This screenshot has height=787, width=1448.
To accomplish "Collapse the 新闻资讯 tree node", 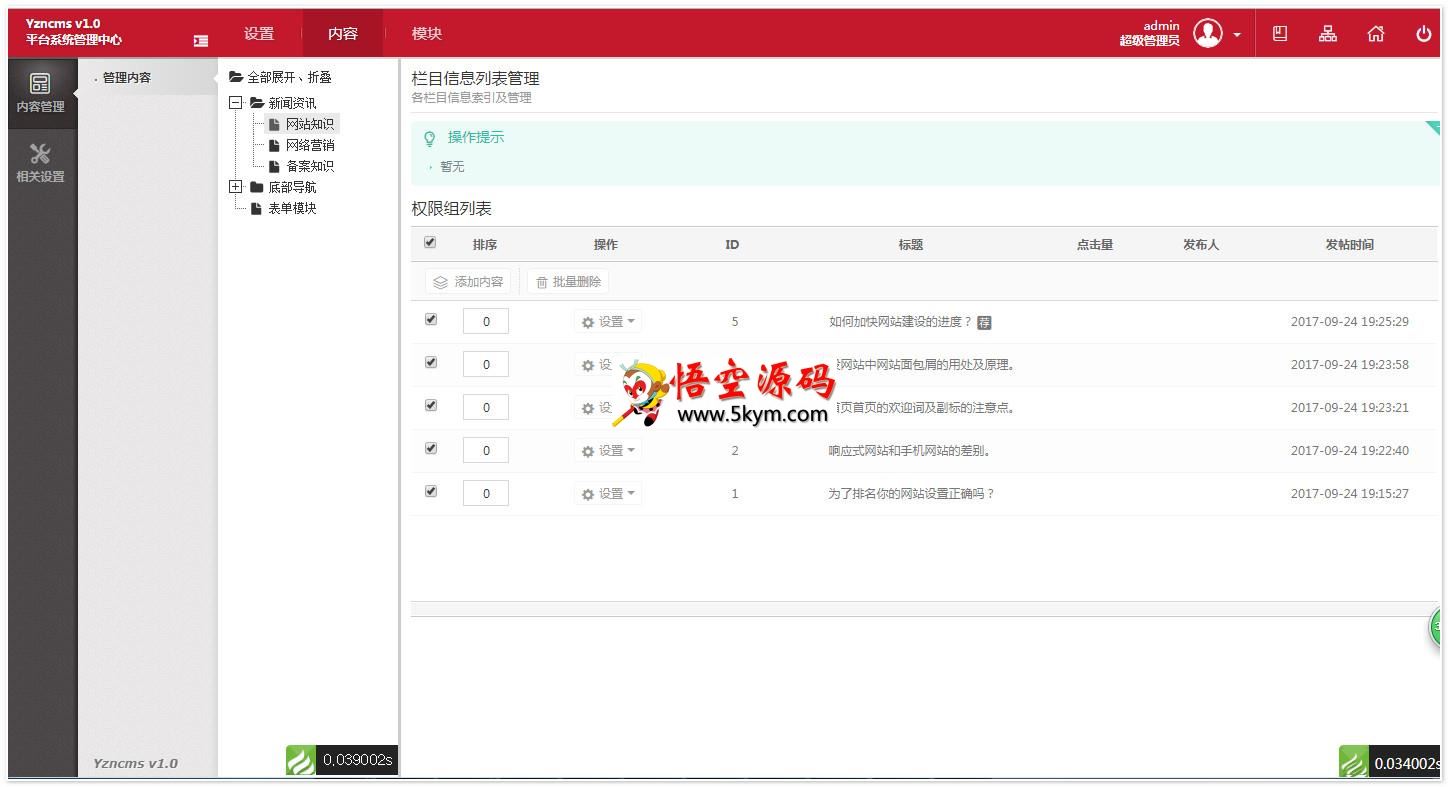I will pos(236,102).
